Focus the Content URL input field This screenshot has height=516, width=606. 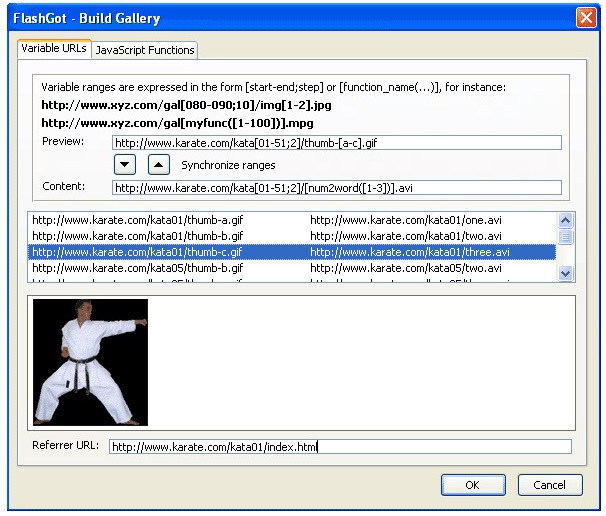point(337,188)
